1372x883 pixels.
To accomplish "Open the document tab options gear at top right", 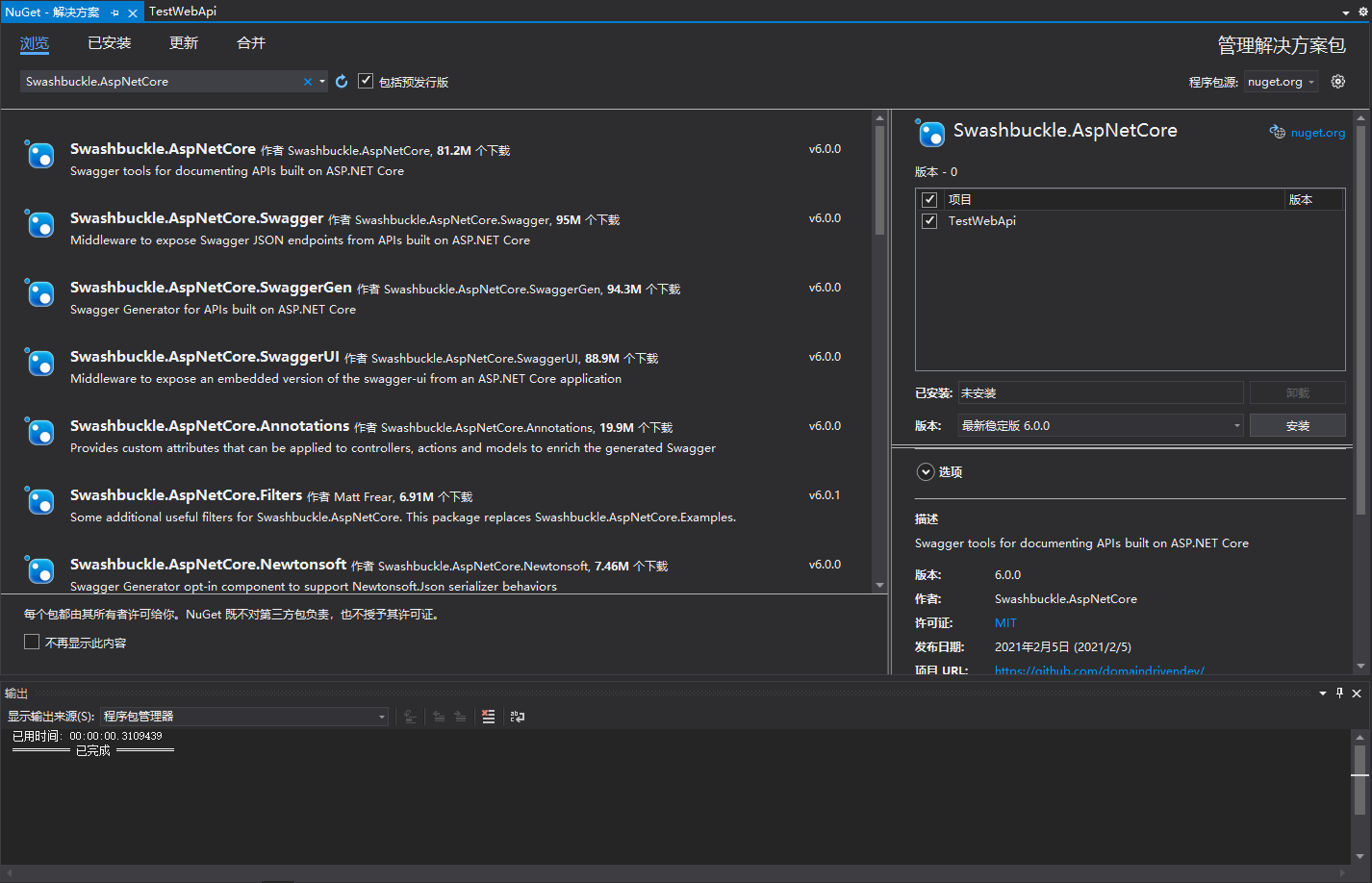I will pyautogui.click(x=1363, y=12).
